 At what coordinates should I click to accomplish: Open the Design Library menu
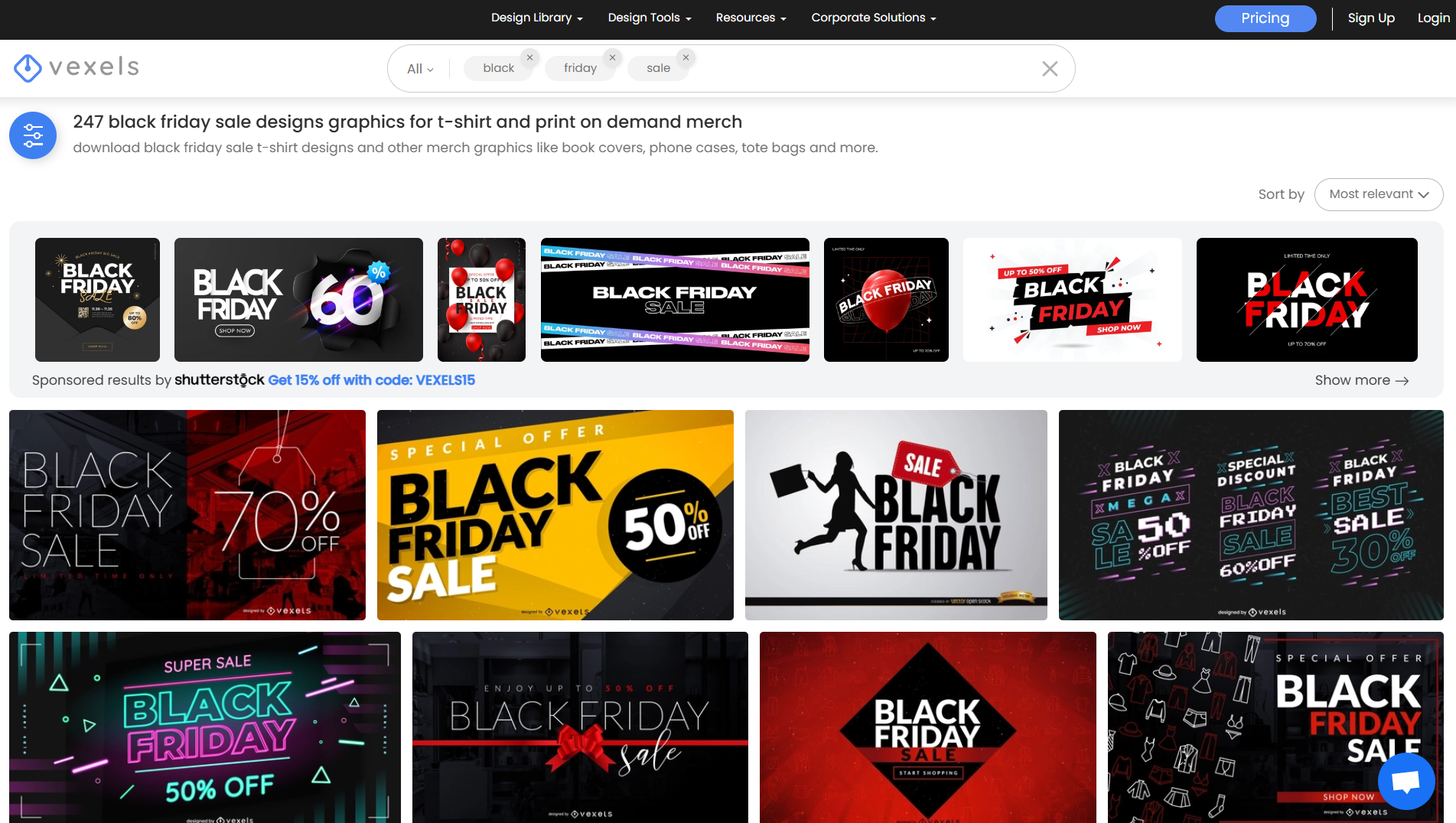coord(537,18)
